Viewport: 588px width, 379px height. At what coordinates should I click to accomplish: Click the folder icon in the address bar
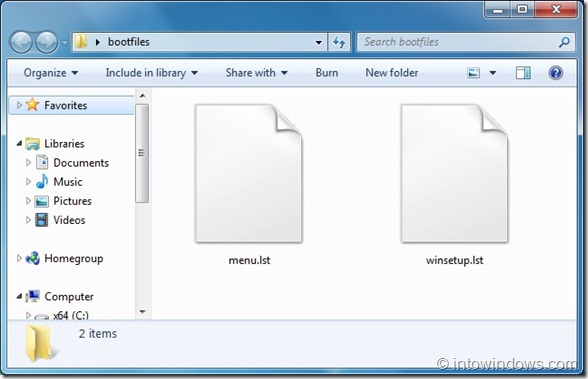(81, 42)
